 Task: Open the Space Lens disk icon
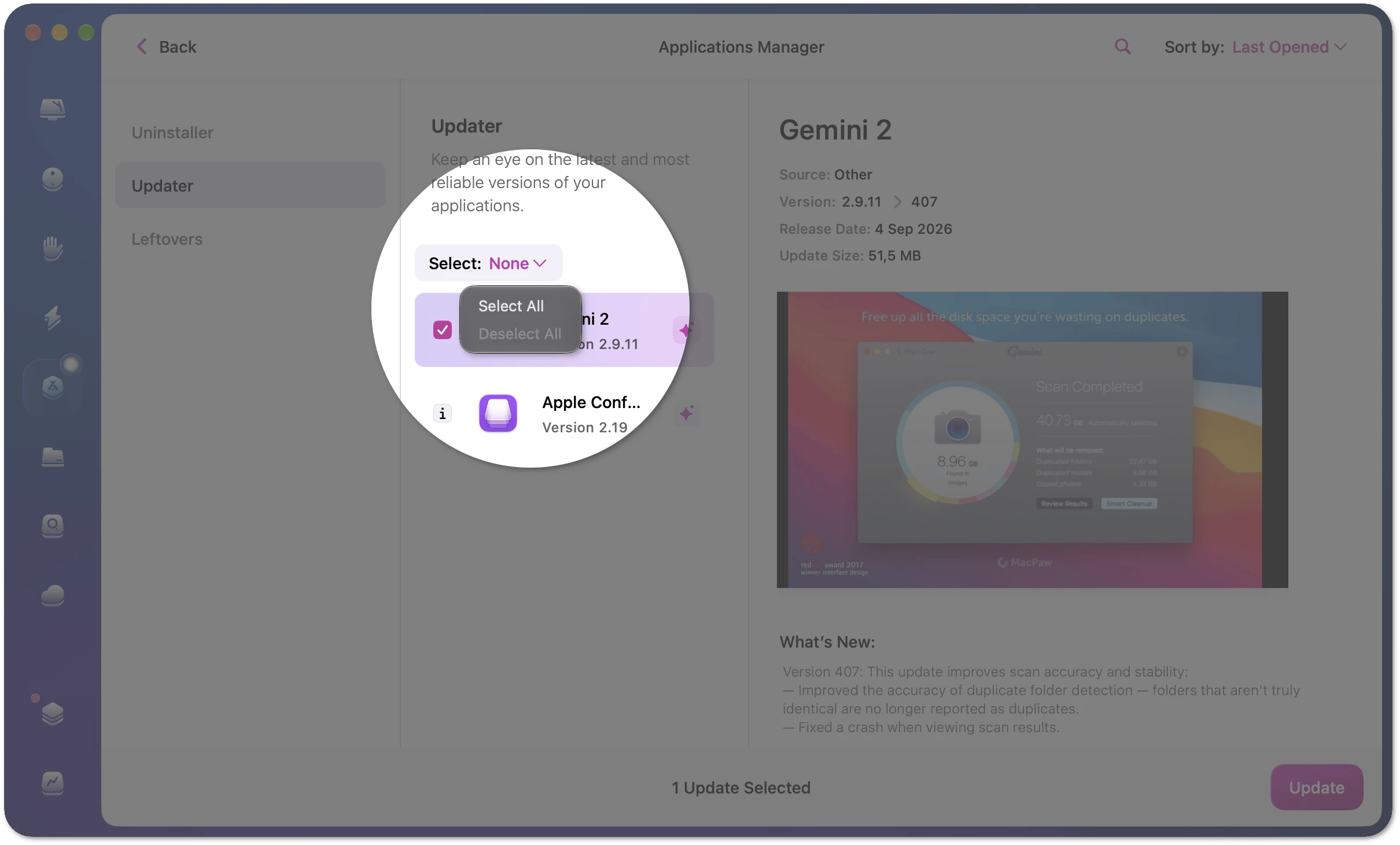pyautogui.click(x=53, y=526)
